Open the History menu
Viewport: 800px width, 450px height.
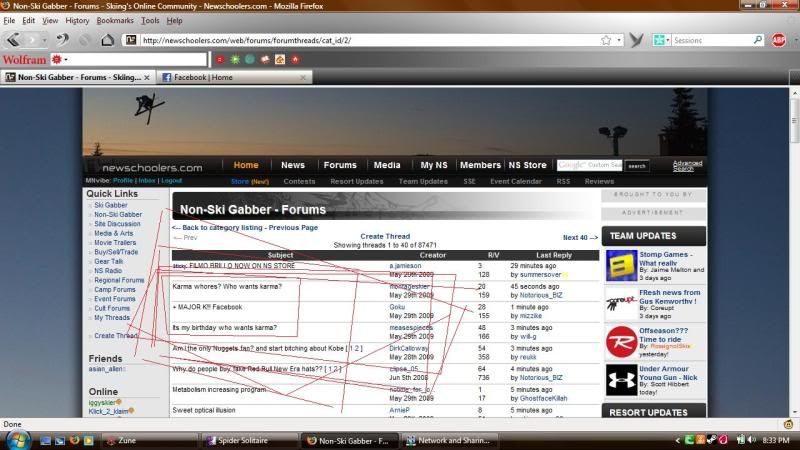point(77,20)
